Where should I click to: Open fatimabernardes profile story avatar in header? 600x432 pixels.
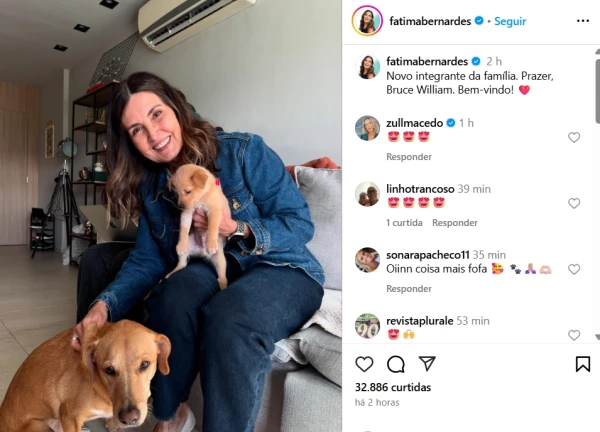point(367,21)
